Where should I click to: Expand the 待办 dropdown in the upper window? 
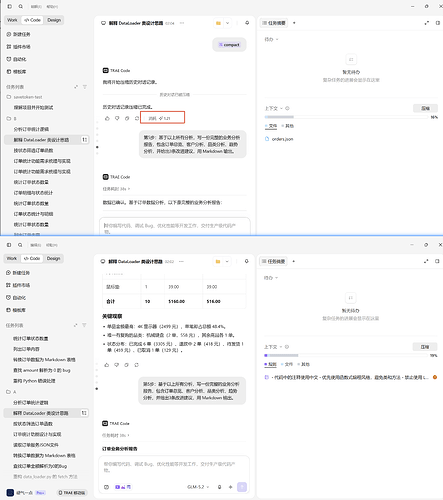271,39
